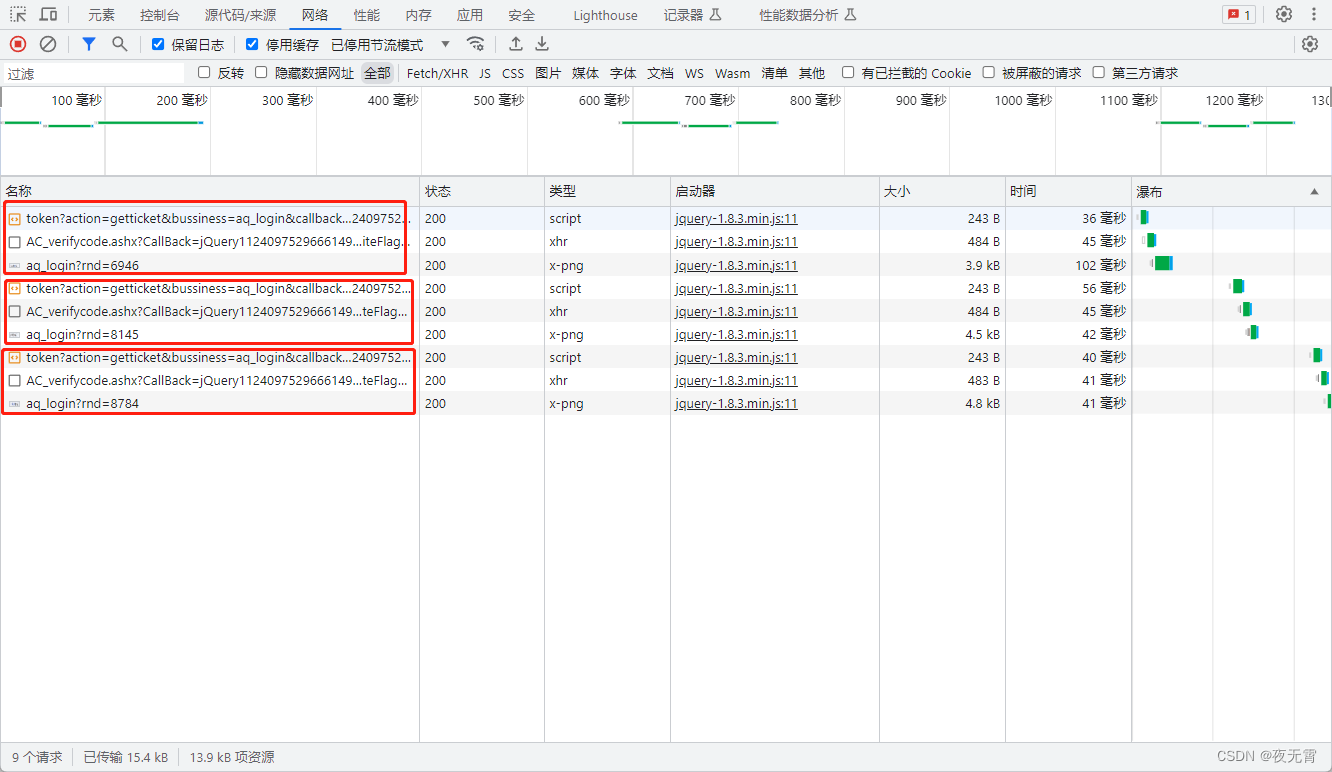1332x772 pixels.
Task: Sort by 瀑布 column arrow
Action: click(1314, 191)
